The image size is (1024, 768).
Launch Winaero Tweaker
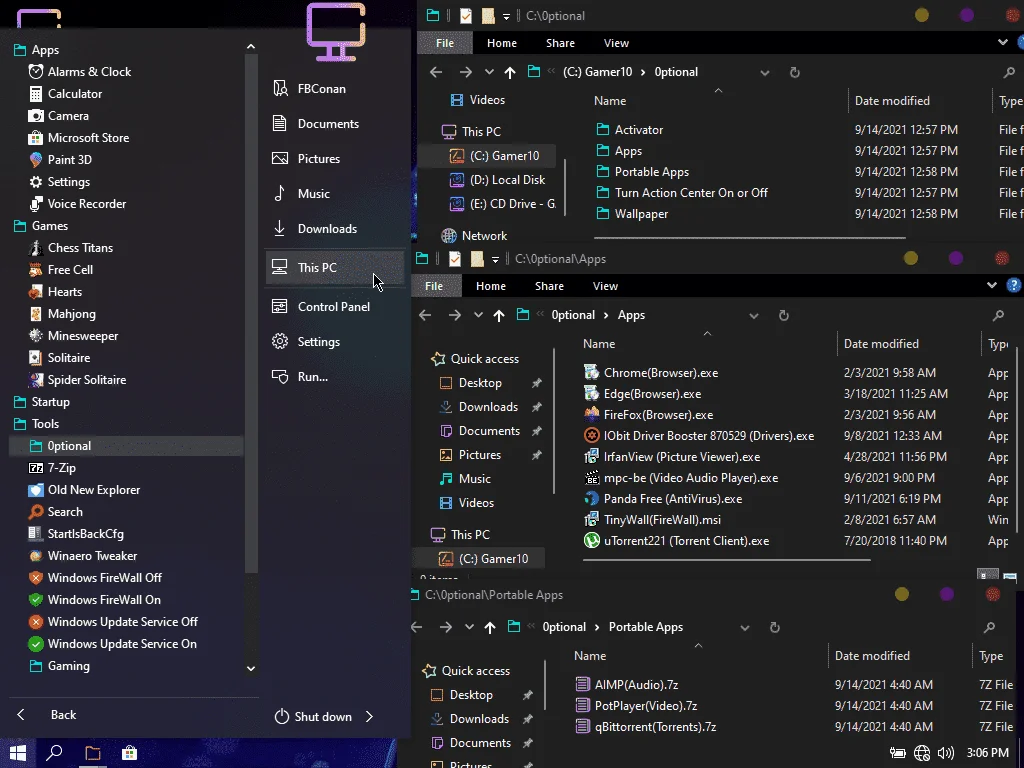tap(92, 556)
